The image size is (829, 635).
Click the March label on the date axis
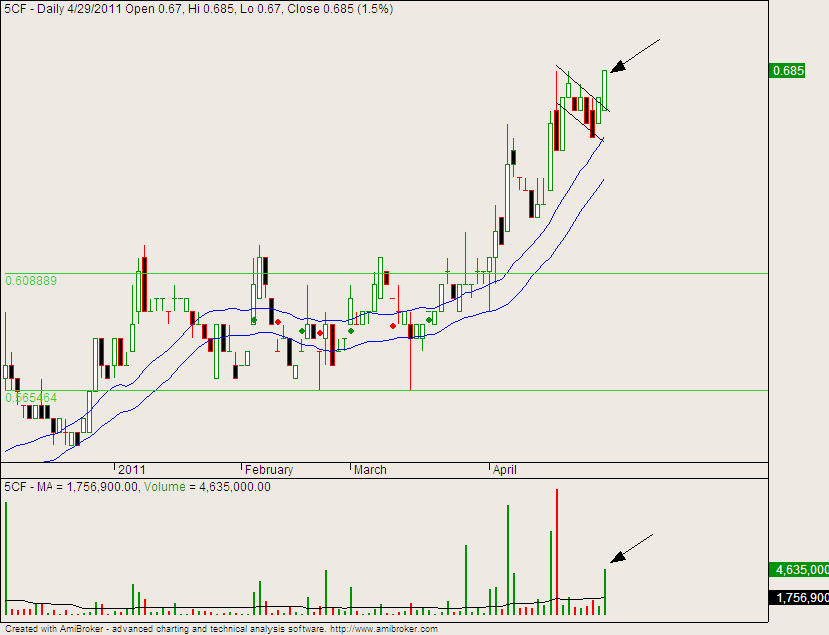click(x=370, y=470)
